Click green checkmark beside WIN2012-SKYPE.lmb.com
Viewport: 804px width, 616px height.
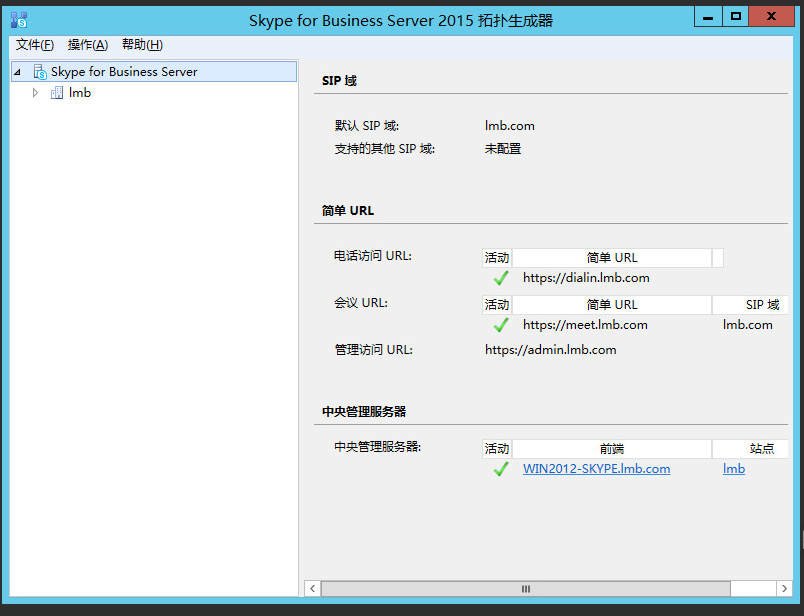500,469
